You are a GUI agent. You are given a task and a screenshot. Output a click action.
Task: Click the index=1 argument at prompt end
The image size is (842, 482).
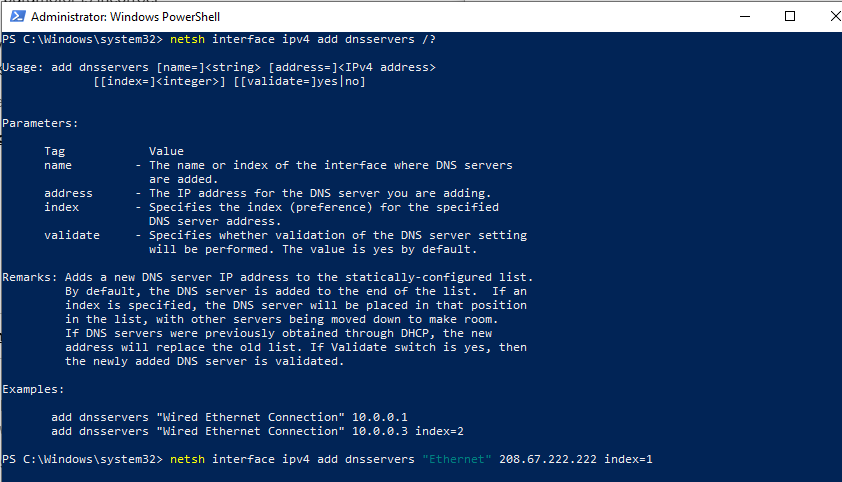point(628,459)
